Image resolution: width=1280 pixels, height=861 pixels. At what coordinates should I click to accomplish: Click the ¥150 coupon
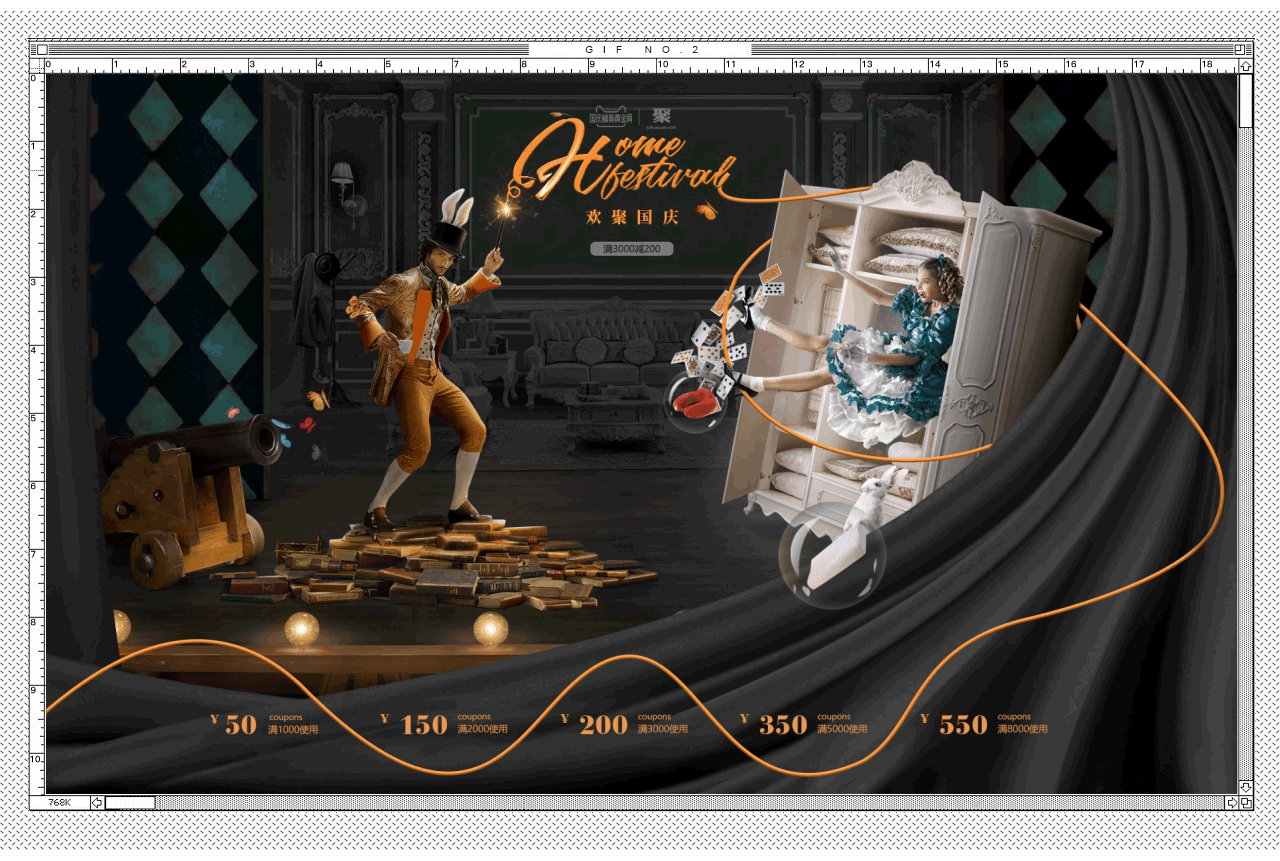click(444, 724)
